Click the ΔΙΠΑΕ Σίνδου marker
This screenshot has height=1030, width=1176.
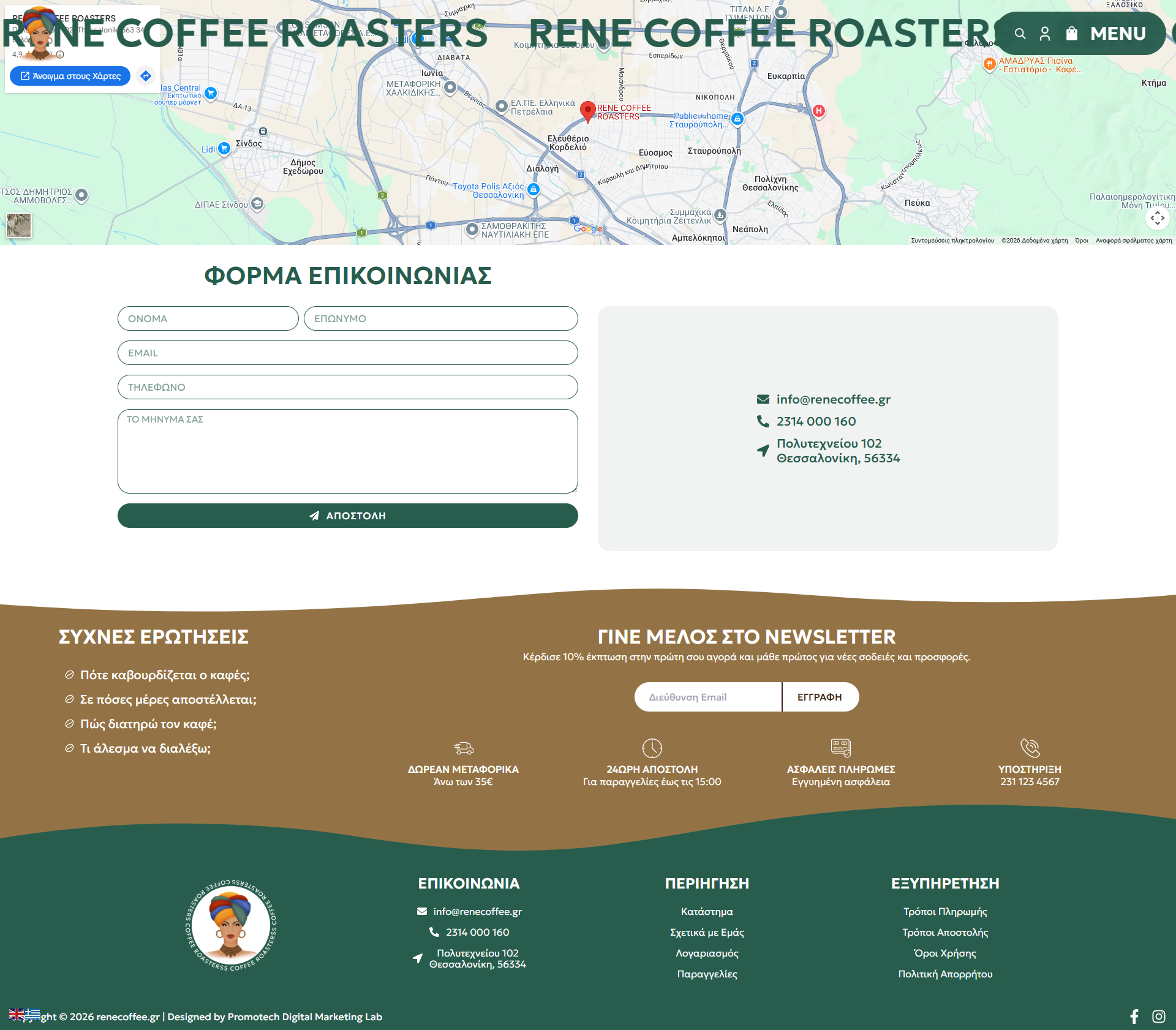[x=257, y=204]
